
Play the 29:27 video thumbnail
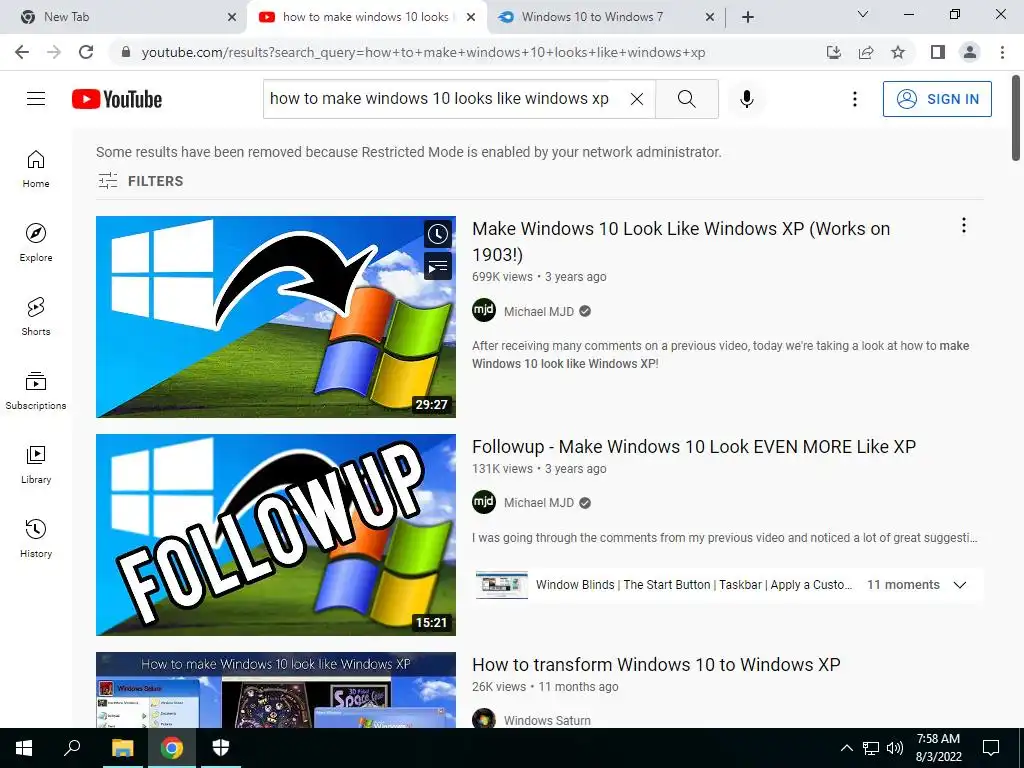pos(276,317)
